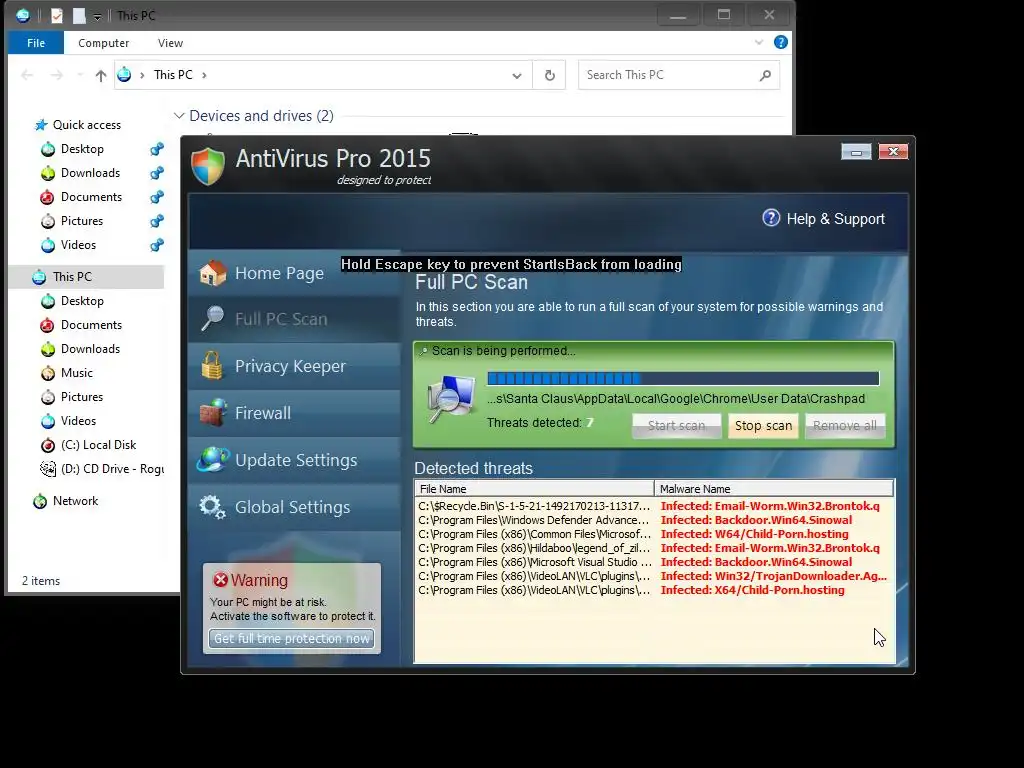This screenshot has width=1024, height=768.
Task: Click the scanning computer magnifier icon
Action: click(451, 399)
